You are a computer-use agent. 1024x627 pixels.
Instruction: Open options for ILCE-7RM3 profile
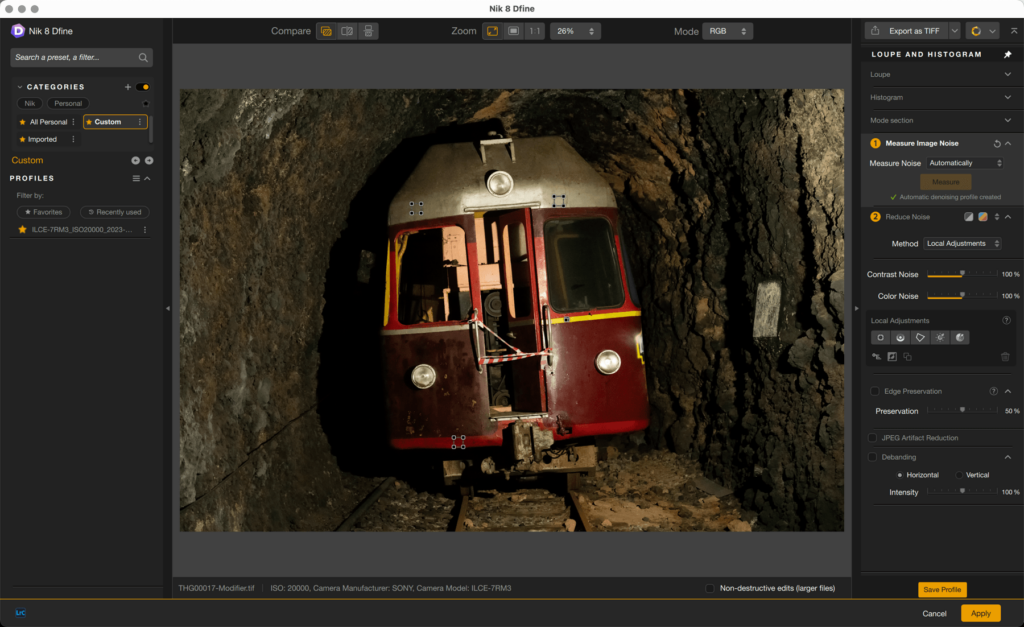click(x=144, y=230)
